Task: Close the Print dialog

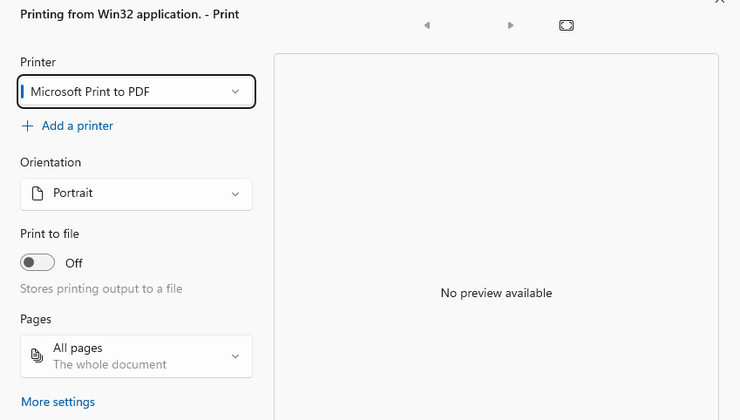Action: (x=719, y=3)
